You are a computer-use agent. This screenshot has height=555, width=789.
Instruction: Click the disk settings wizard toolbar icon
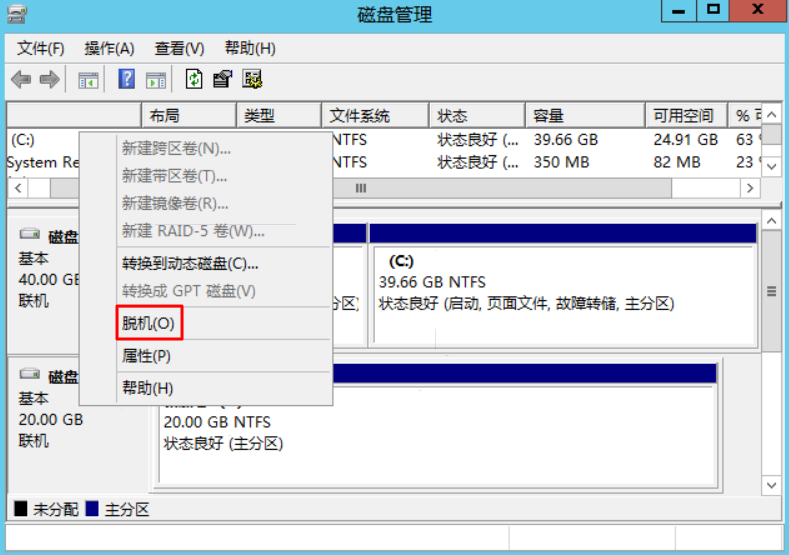[252, 79]
